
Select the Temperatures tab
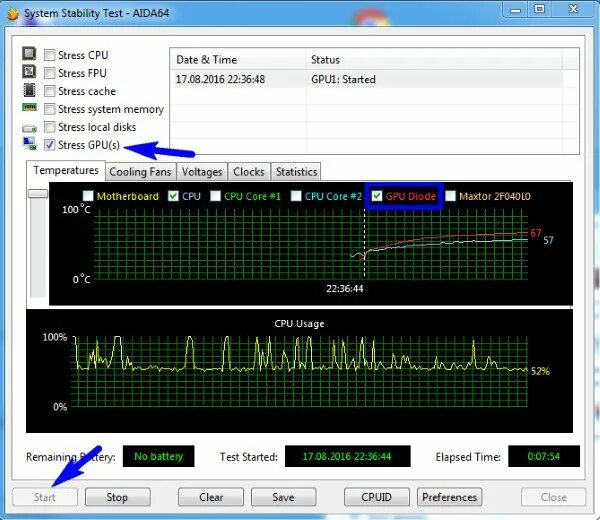pos(65,170)
